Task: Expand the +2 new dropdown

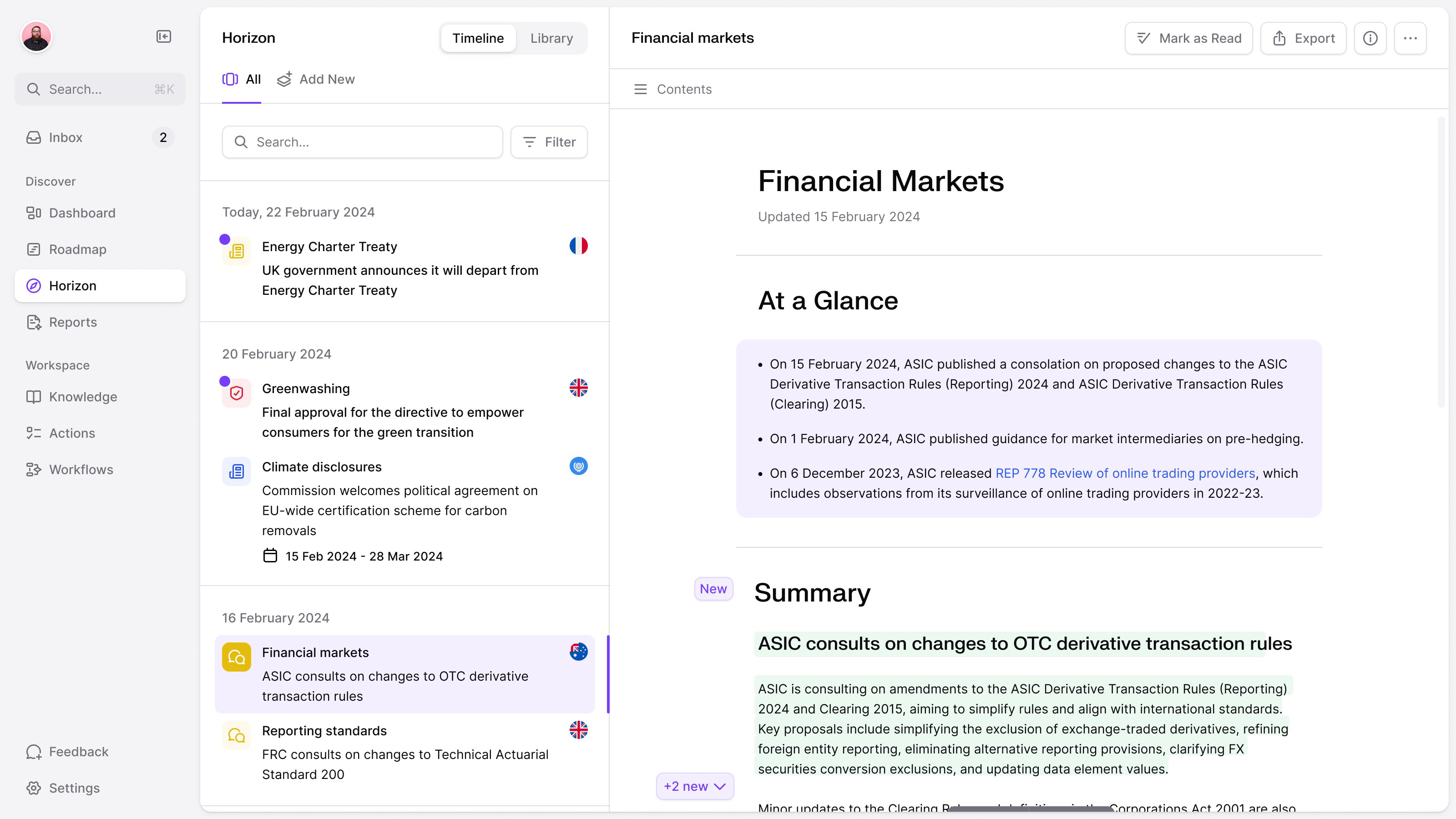Action: coord(695,786)
